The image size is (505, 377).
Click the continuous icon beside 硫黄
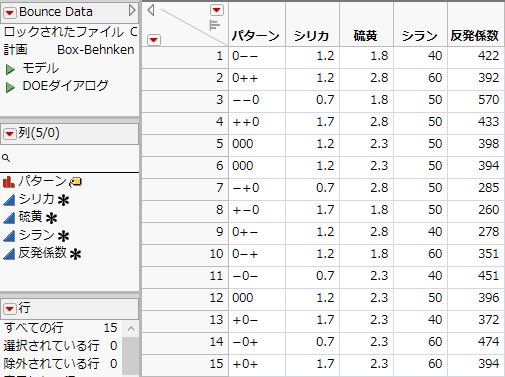(x=9, y=218)
